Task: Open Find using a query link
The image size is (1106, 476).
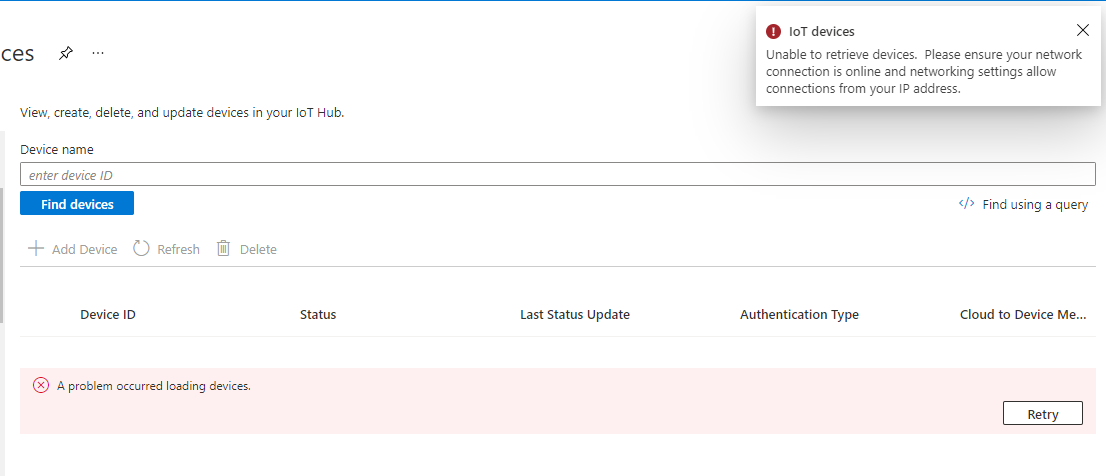Action: [x=1023, y=205]
